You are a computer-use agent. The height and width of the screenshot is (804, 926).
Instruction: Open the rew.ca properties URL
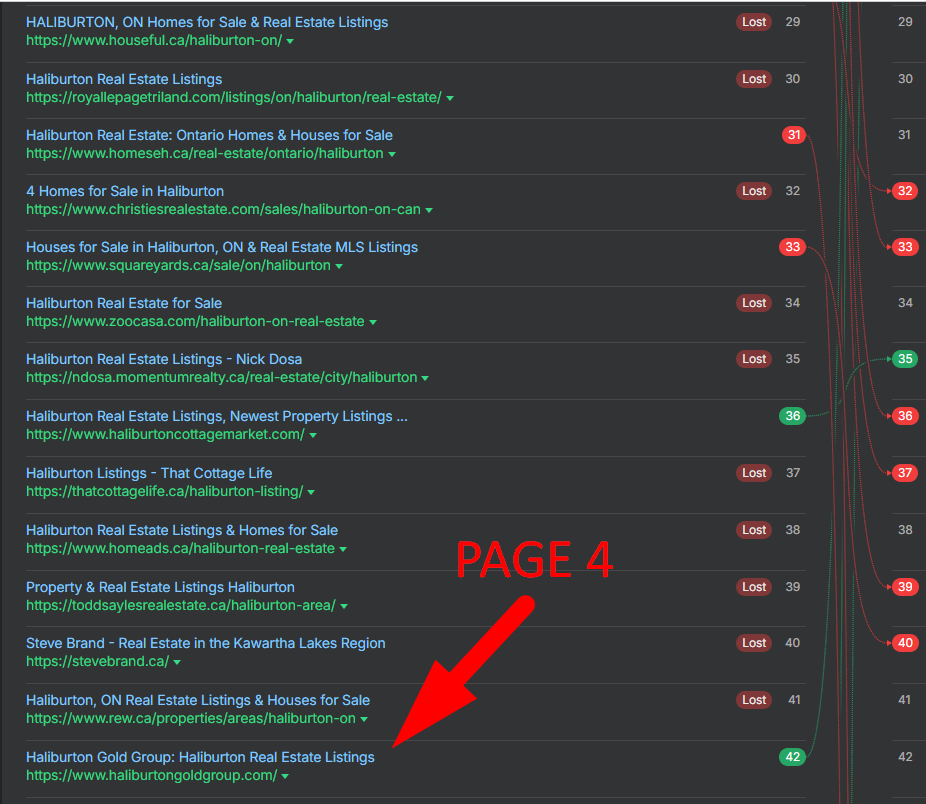[191, 719]
